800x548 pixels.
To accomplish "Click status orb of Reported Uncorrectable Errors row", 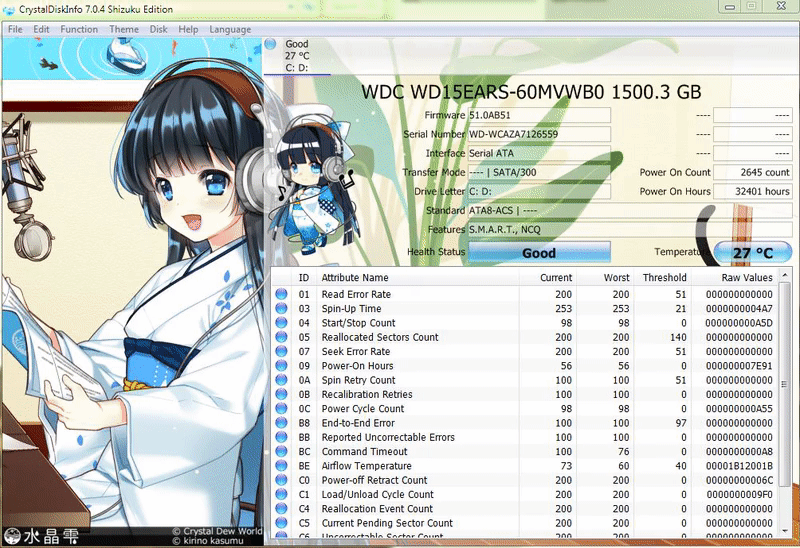I will pyautogui.click(x=281, y=437).
